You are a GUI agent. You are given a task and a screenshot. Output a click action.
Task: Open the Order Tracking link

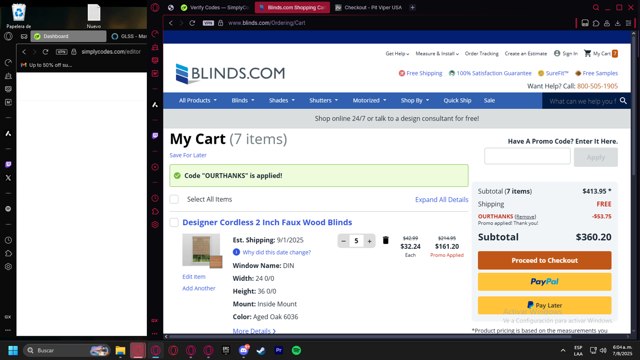point(482,53)
